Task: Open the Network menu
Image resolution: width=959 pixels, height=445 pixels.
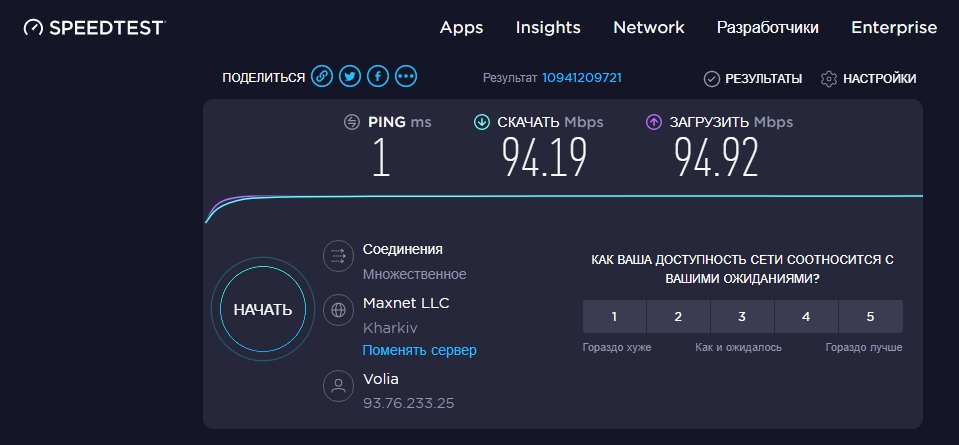Action: pos(648,28)
